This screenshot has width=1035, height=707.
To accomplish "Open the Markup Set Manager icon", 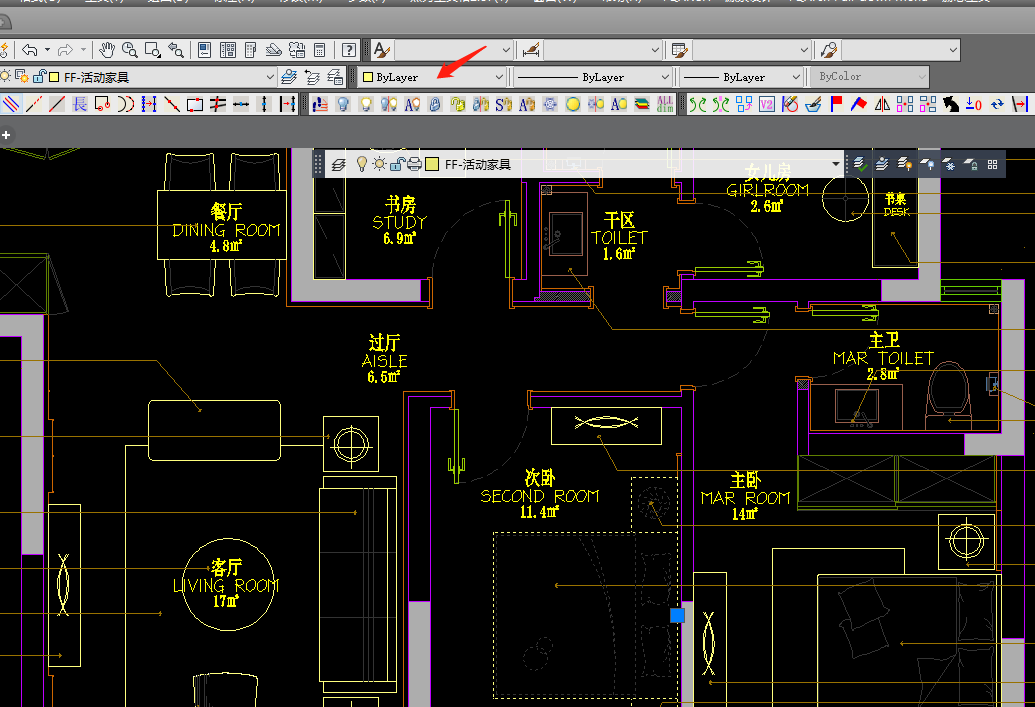I will pyautogui.click(x=296, y=50).
